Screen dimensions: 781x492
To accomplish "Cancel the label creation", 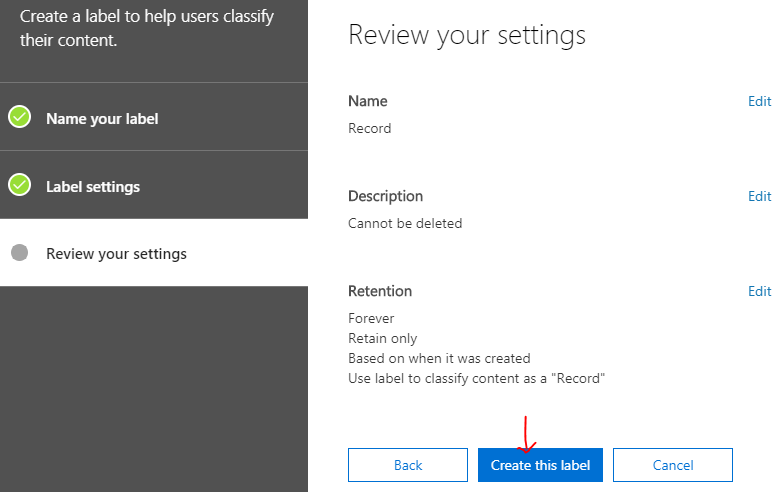I will 672,465.
